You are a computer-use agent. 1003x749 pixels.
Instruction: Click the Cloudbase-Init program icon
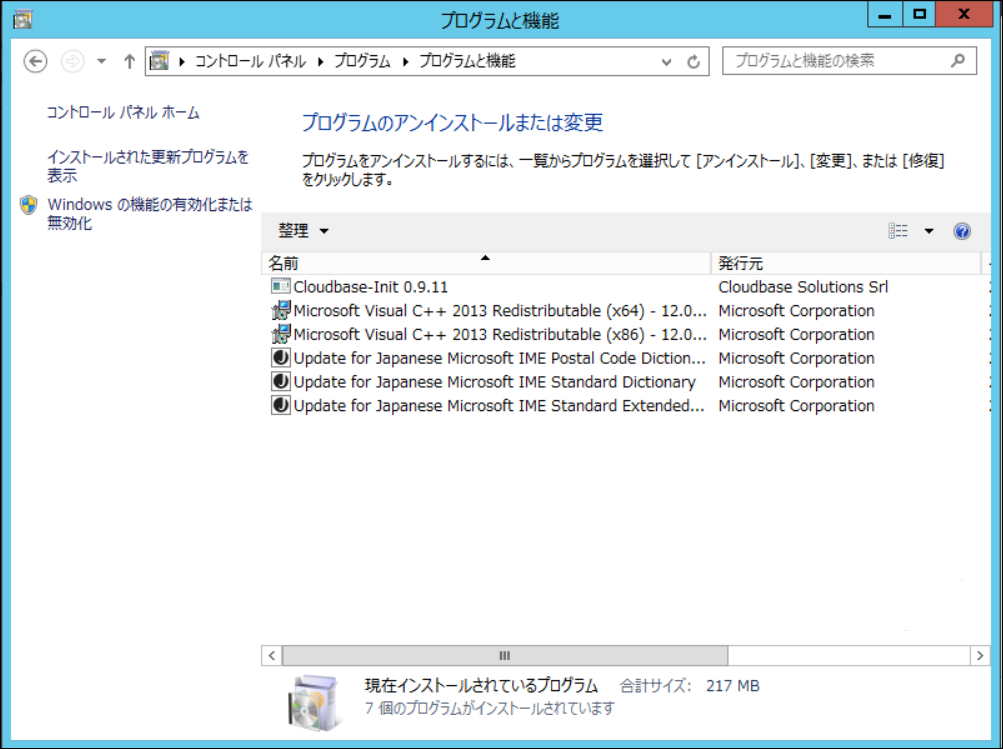[280, 287]
